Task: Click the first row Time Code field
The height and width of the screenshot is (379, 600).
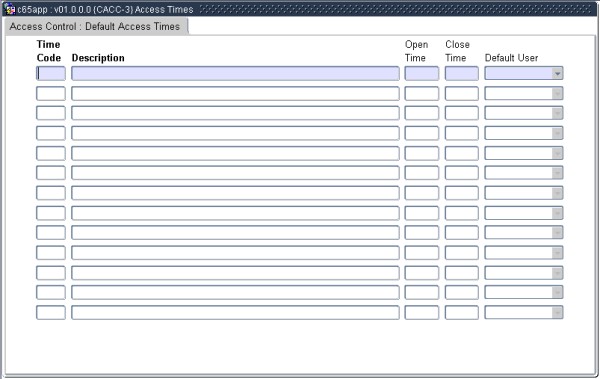Action: 51,73
